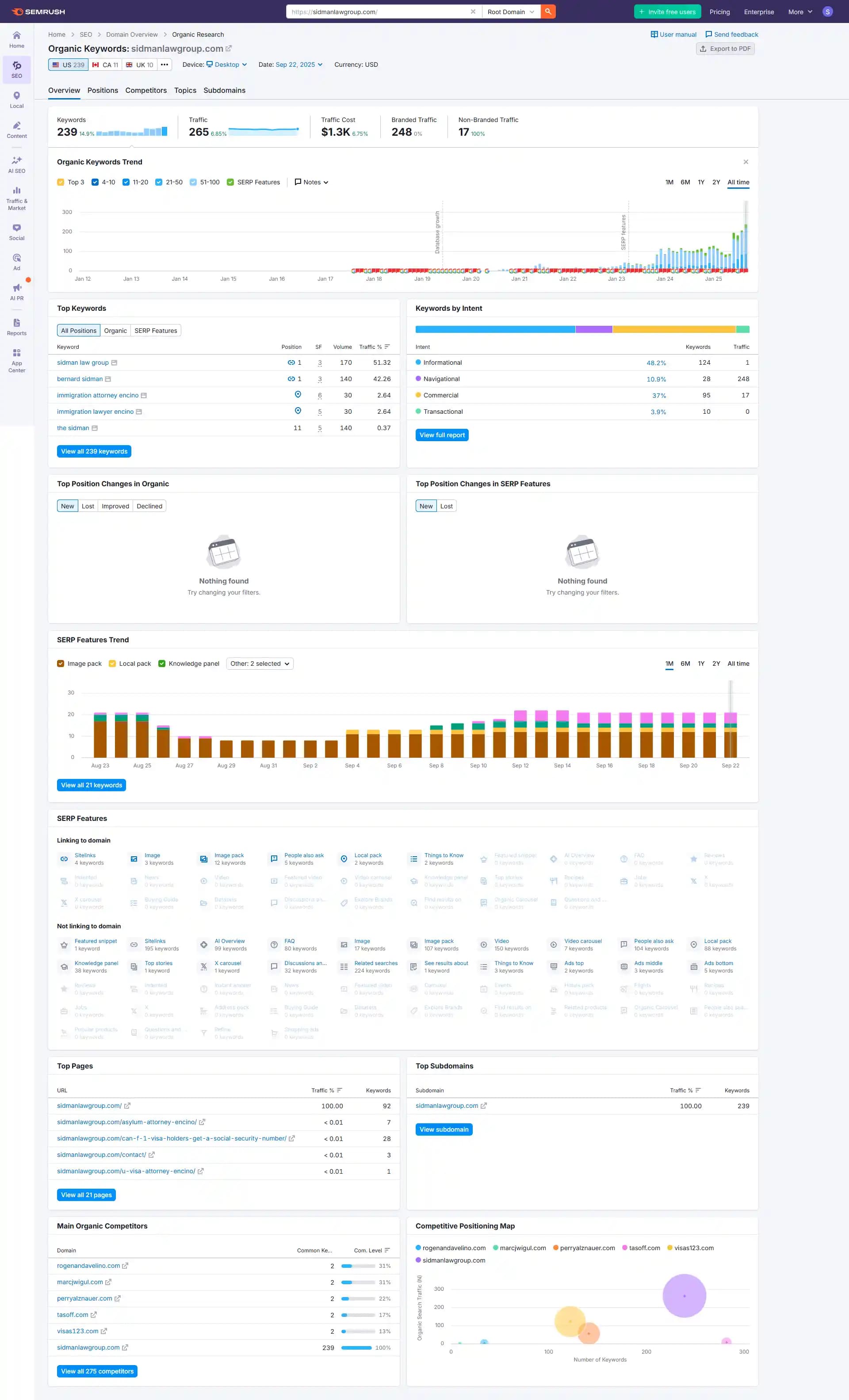The image size is (849, 1400).
Task: Uncheck the Local pack checkbox
Action: point(112,664)
